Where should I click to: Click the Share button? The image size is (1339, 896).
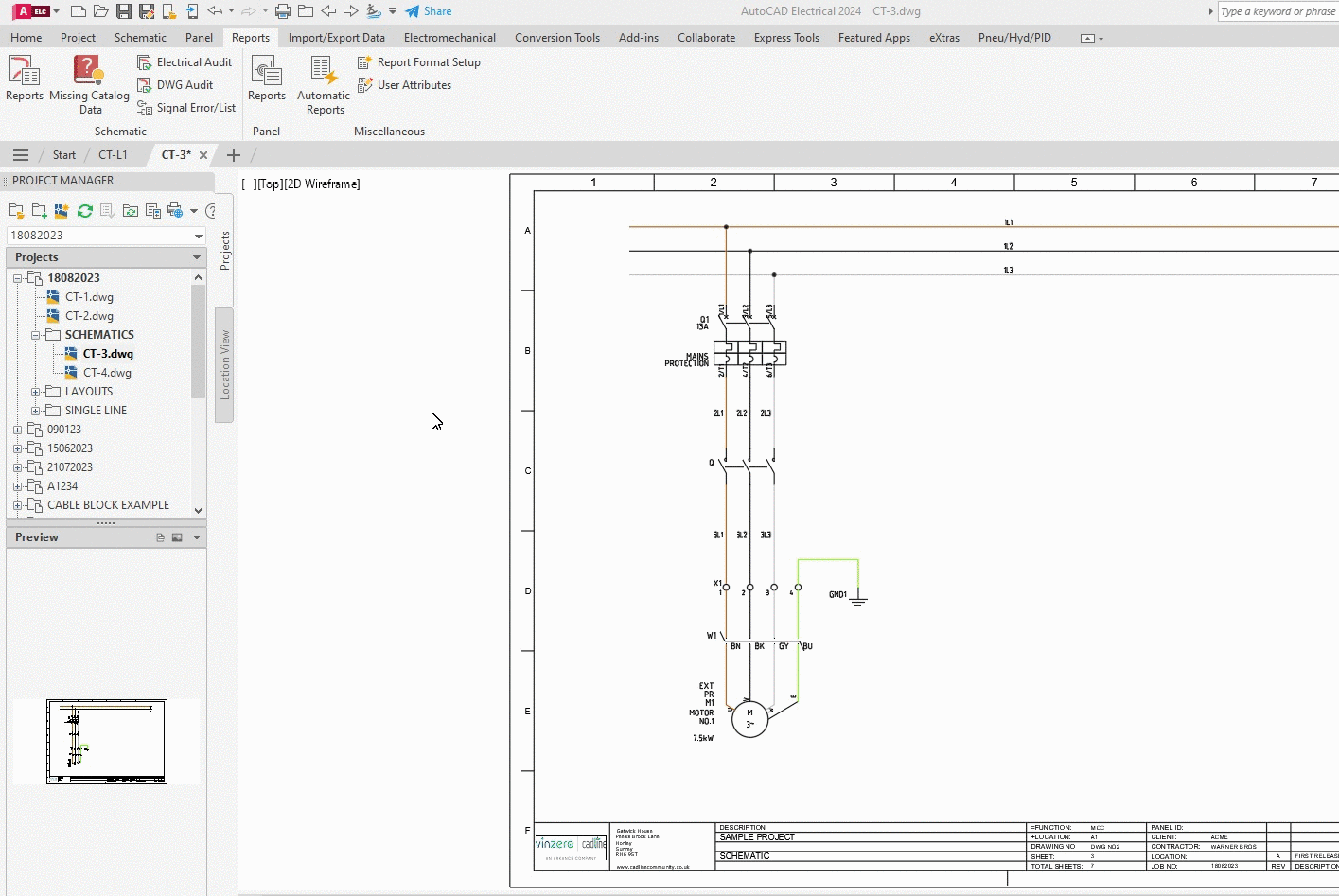[429, 11]
